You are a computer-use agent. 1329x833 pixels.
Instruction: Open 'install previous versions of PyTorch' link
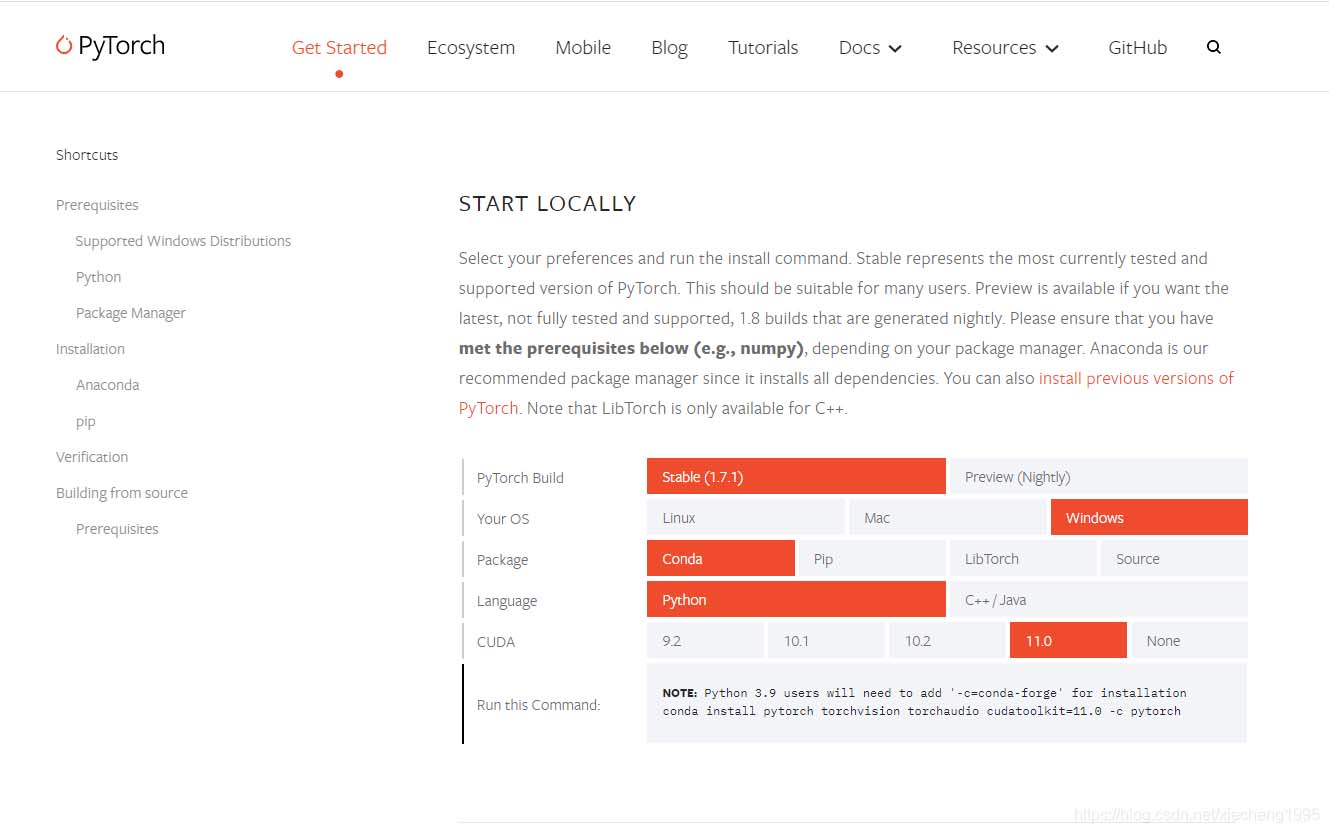pos(1136,378)
